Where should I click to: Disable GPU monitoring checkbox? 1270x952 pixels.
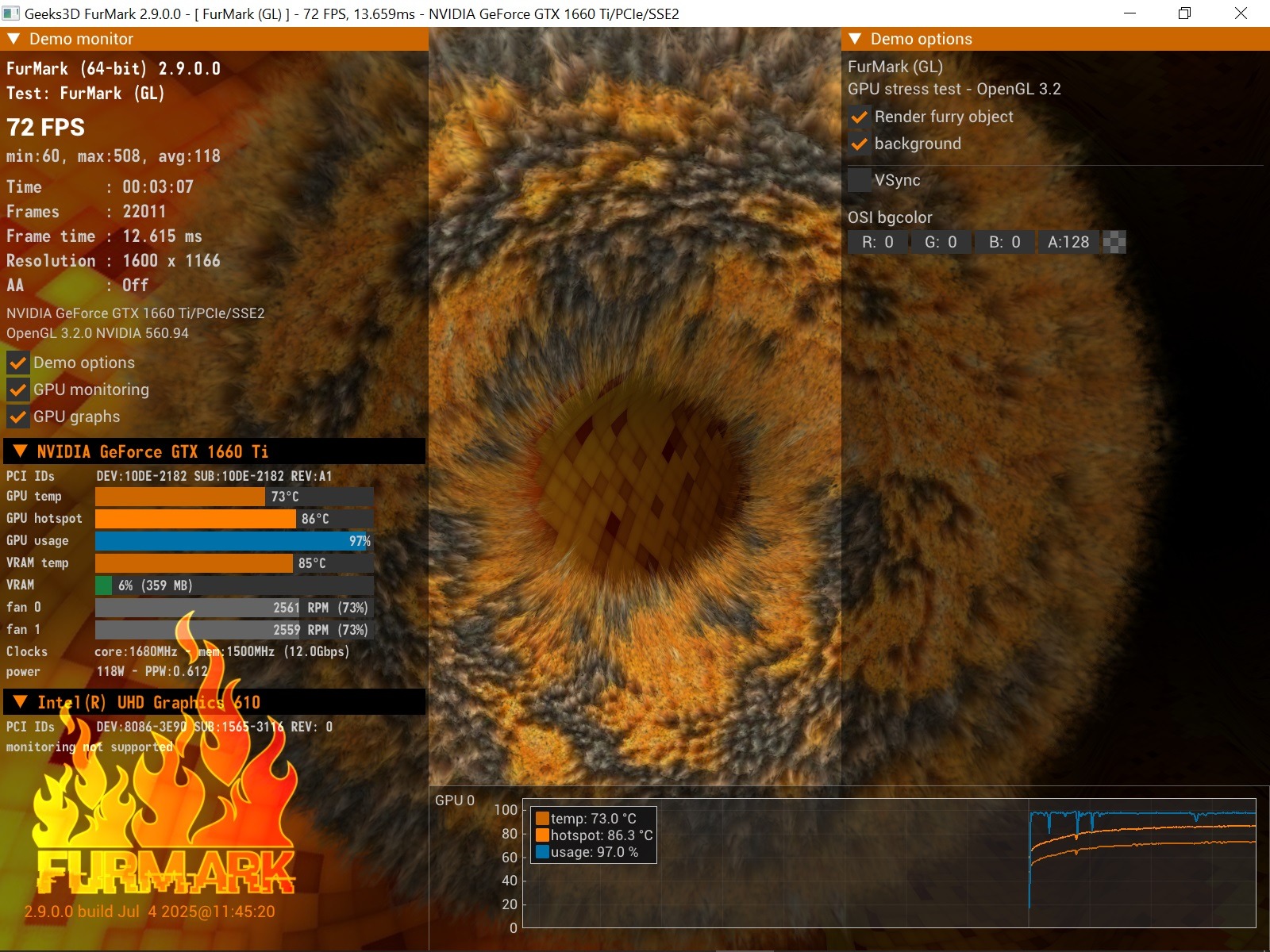18,390
